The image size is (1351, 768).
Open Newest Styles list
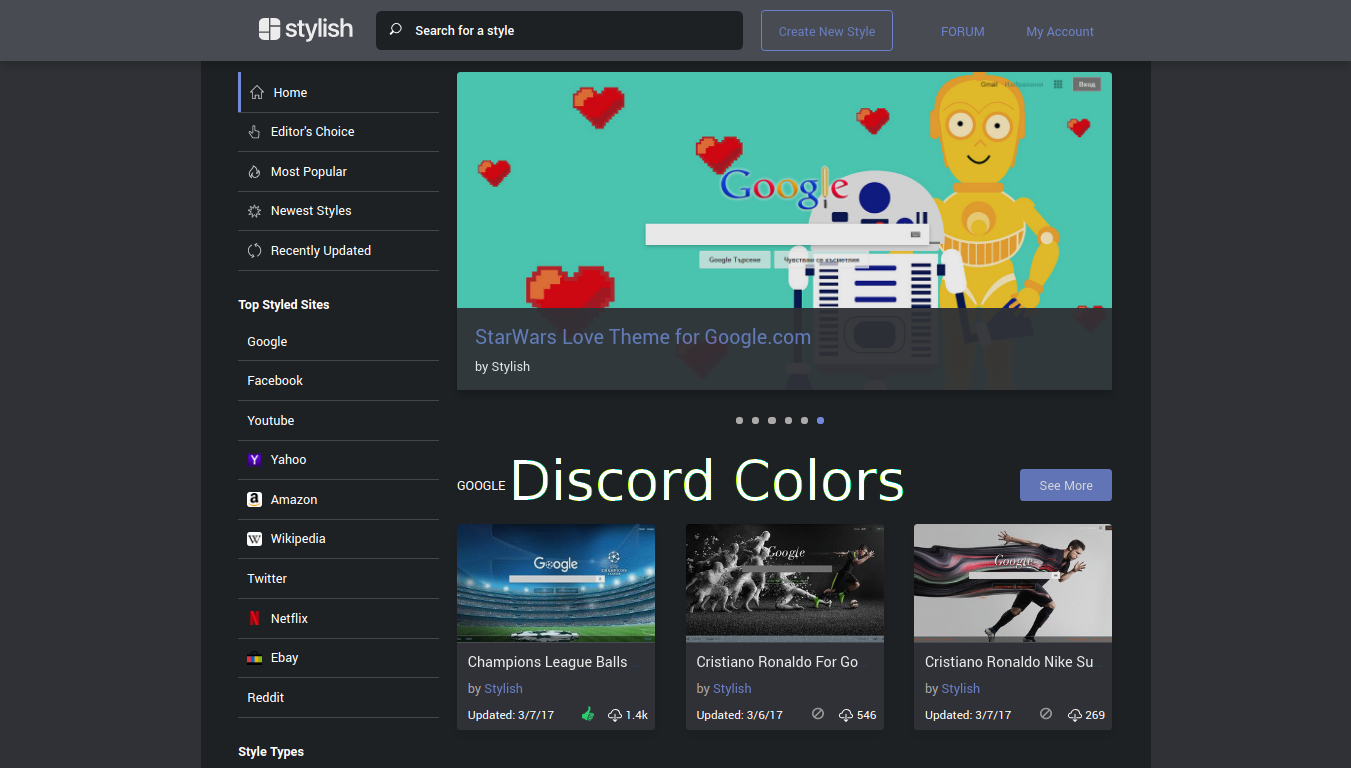[338, 211]
